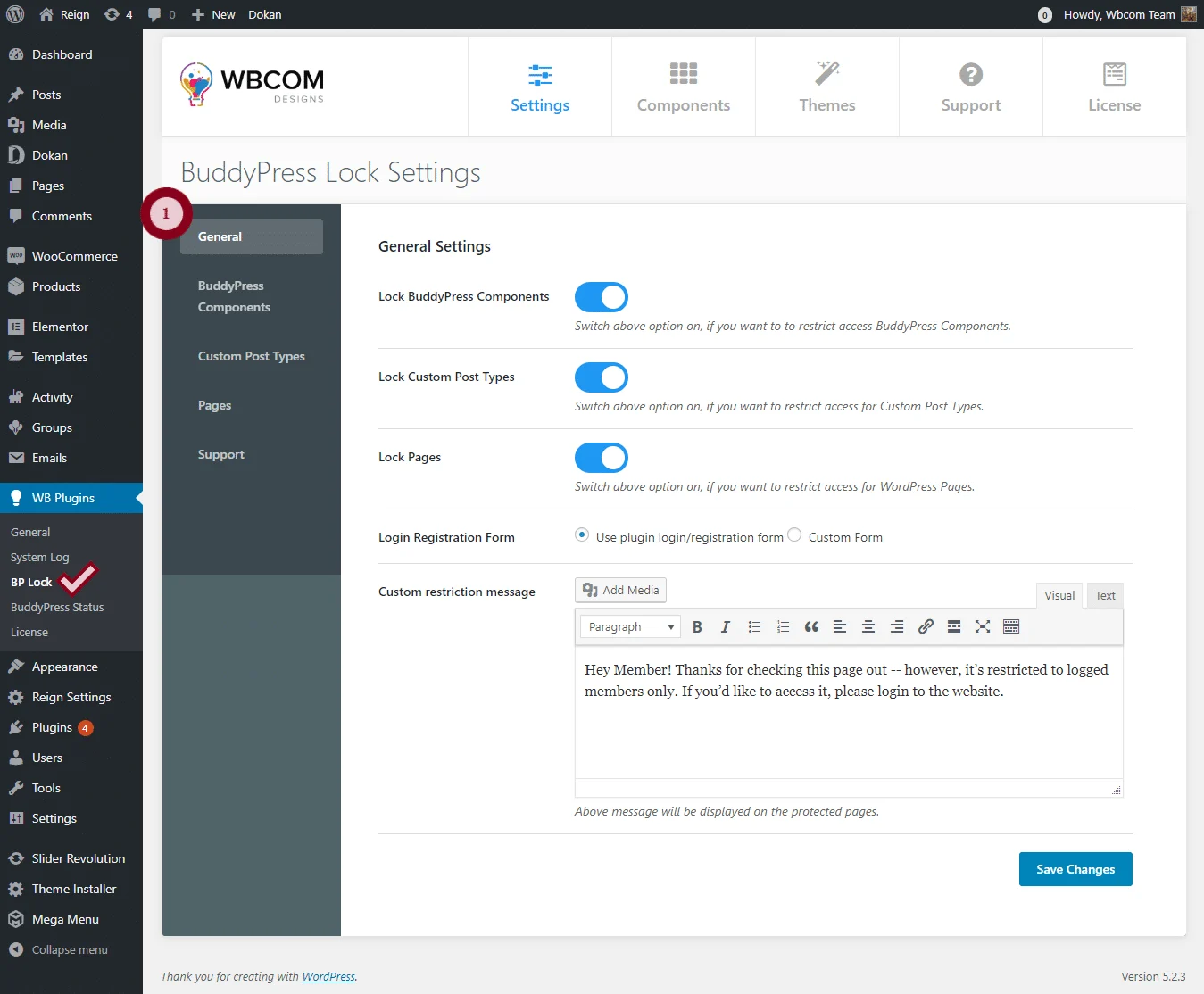Image resolution: width=1204 pixels, height=994 pixels.
Task: Insert a bulleted list
Action: pos(754,626)
